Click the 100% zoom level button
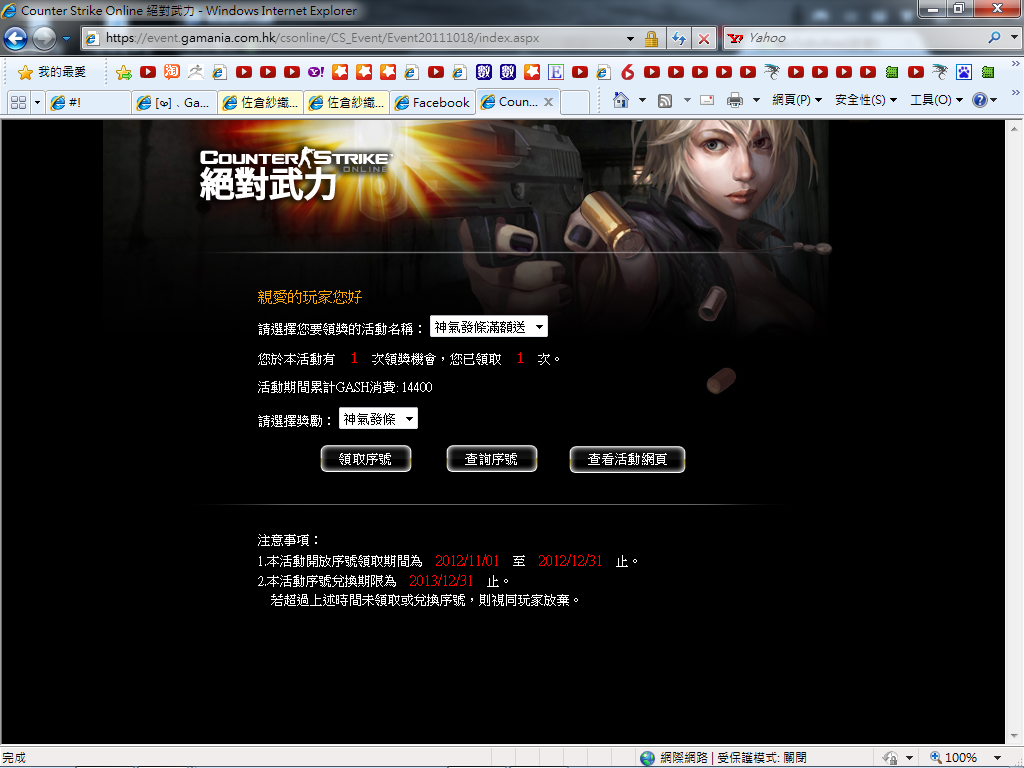The image size is (1024, 768). [954, 758]
